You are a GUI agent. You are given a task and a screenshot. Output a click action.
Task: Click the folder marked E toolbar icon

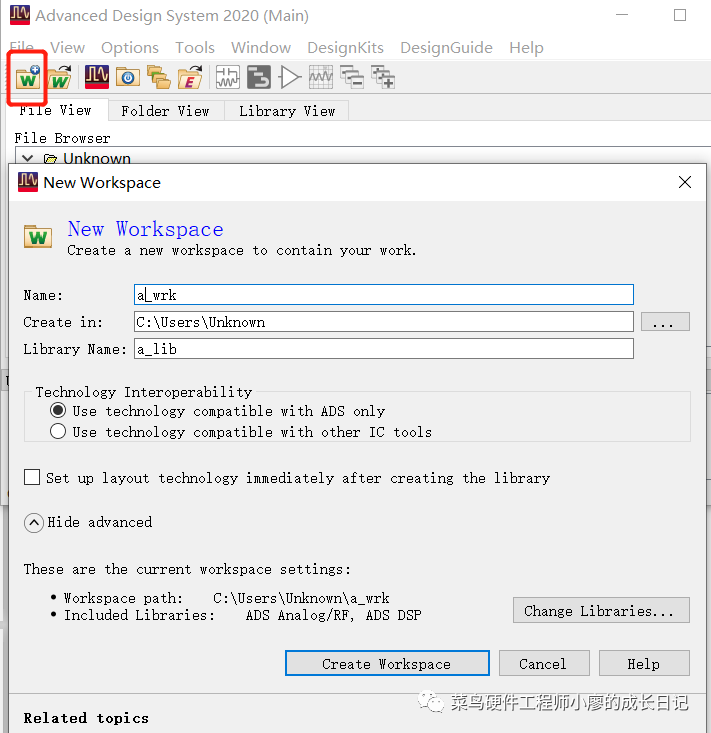190,78
